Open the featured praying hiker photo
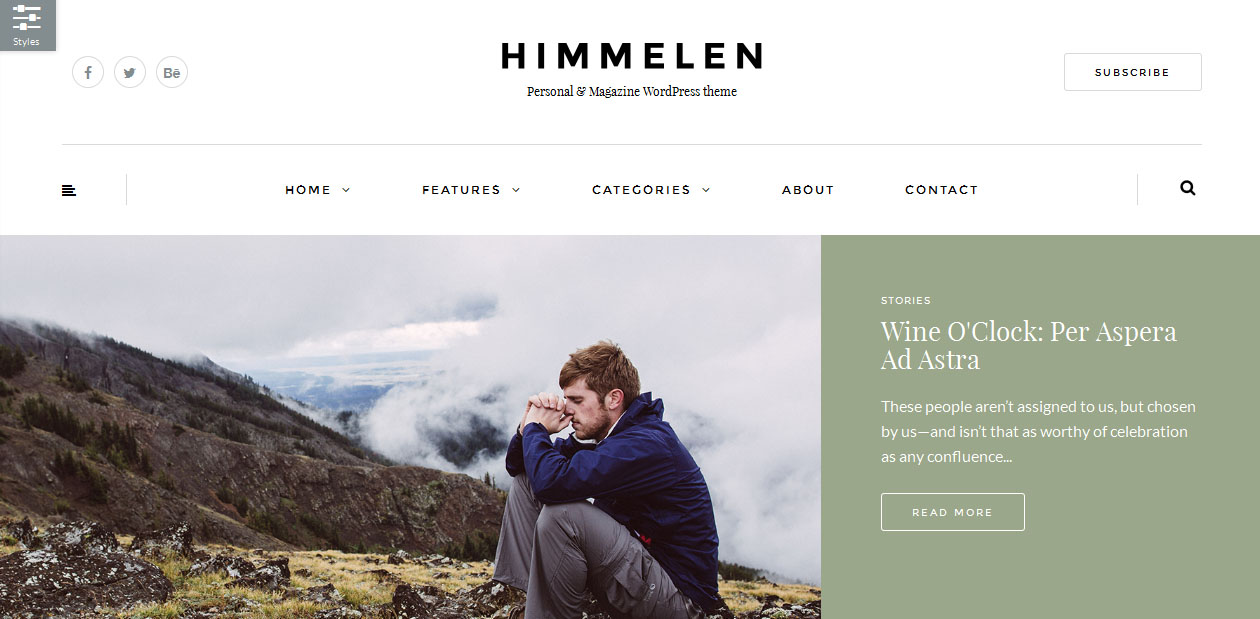The width and height of the screenshot is (1260, 619). click(410, 427)
